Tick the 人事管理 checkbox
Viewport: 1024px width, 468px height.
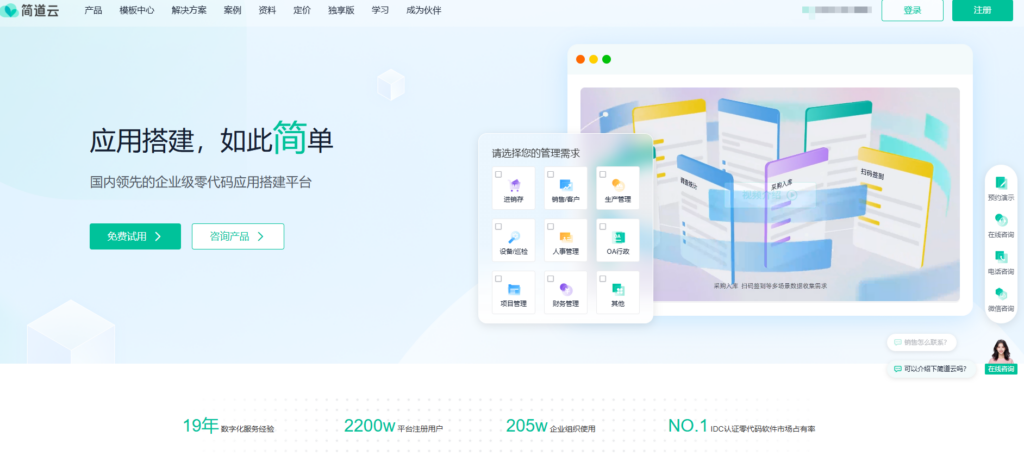(551, 226)
